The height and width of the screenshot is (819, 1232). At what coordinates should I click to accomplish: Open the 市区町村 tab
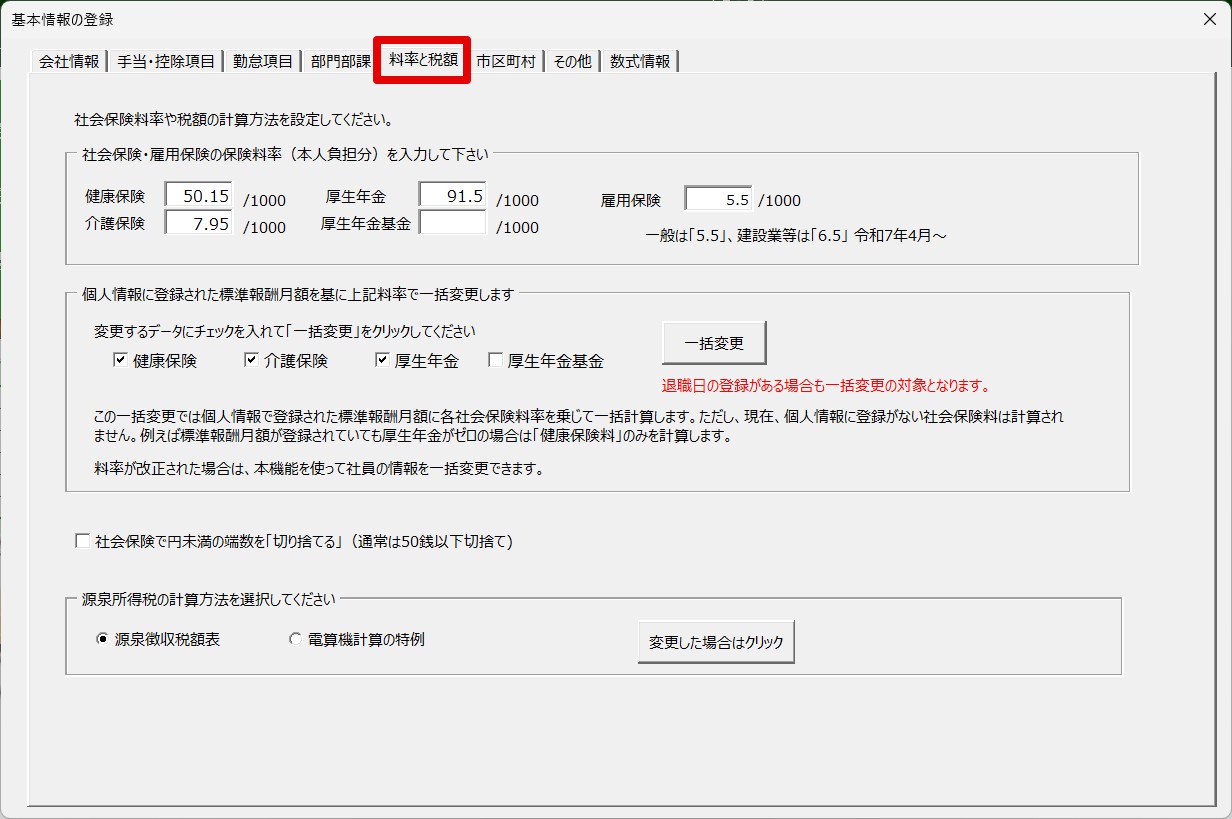tap(506, 62)
